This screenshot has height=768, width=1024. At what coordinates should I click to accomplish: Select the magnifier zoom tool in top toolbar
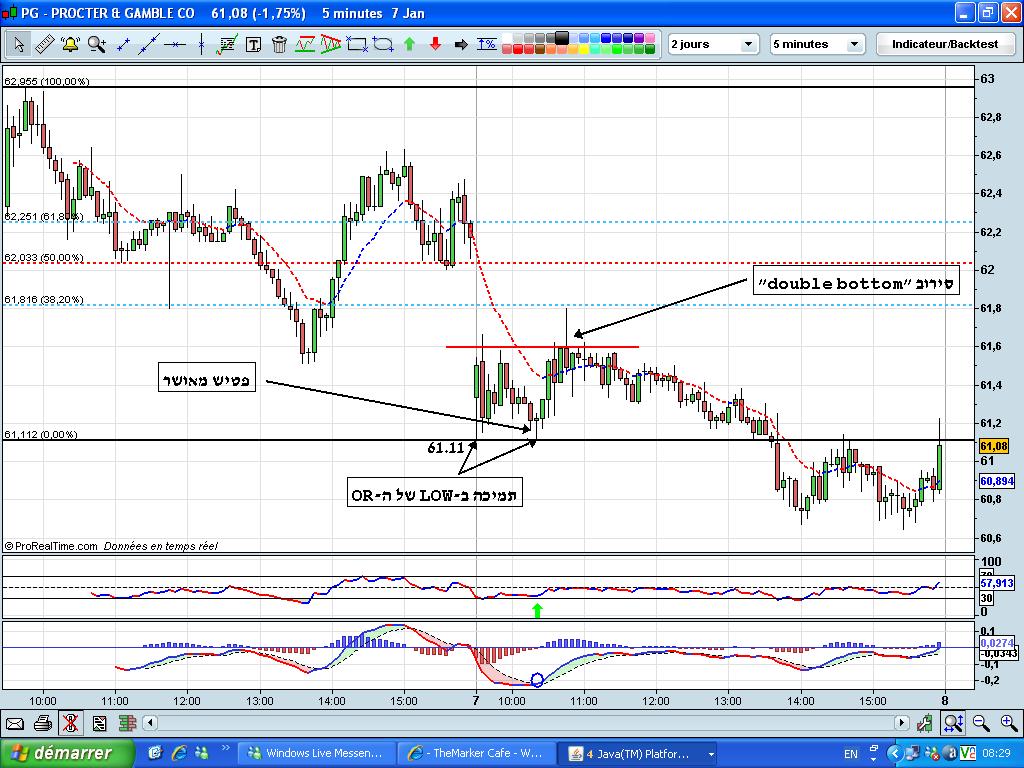coord(97,44)
